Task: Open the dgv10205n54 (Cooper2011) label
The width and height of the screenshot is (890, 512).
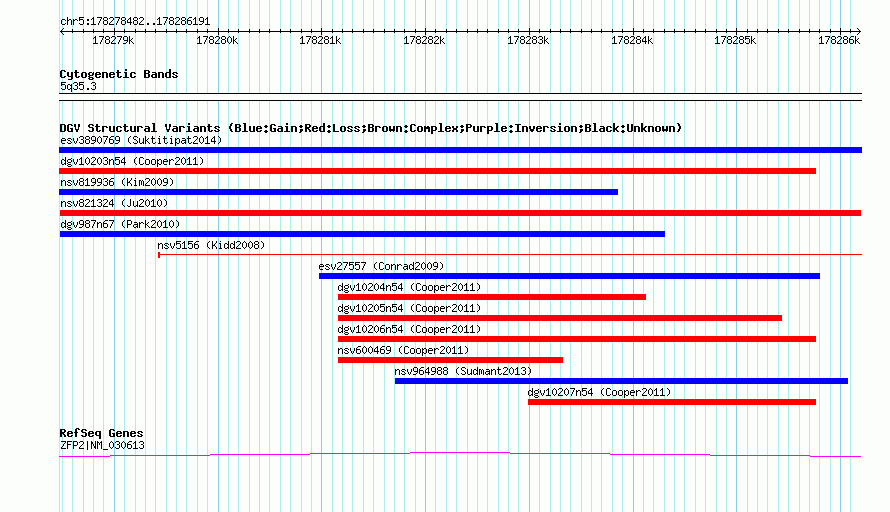Action: tap(409, 308)
